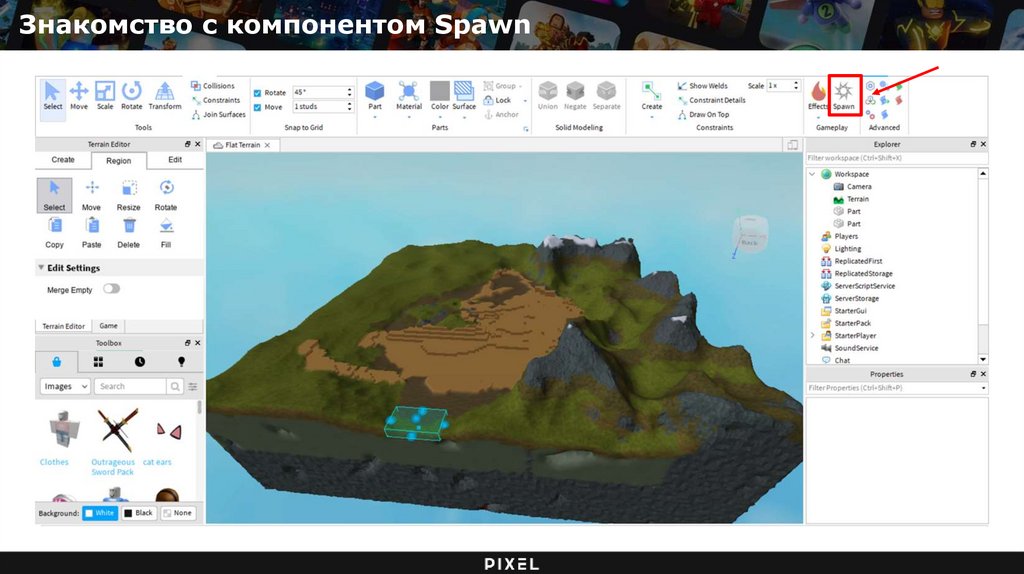This screenshot has height=574, width=1024.
Task: Collapse the Workspace tree node
Action: point(812,174)
